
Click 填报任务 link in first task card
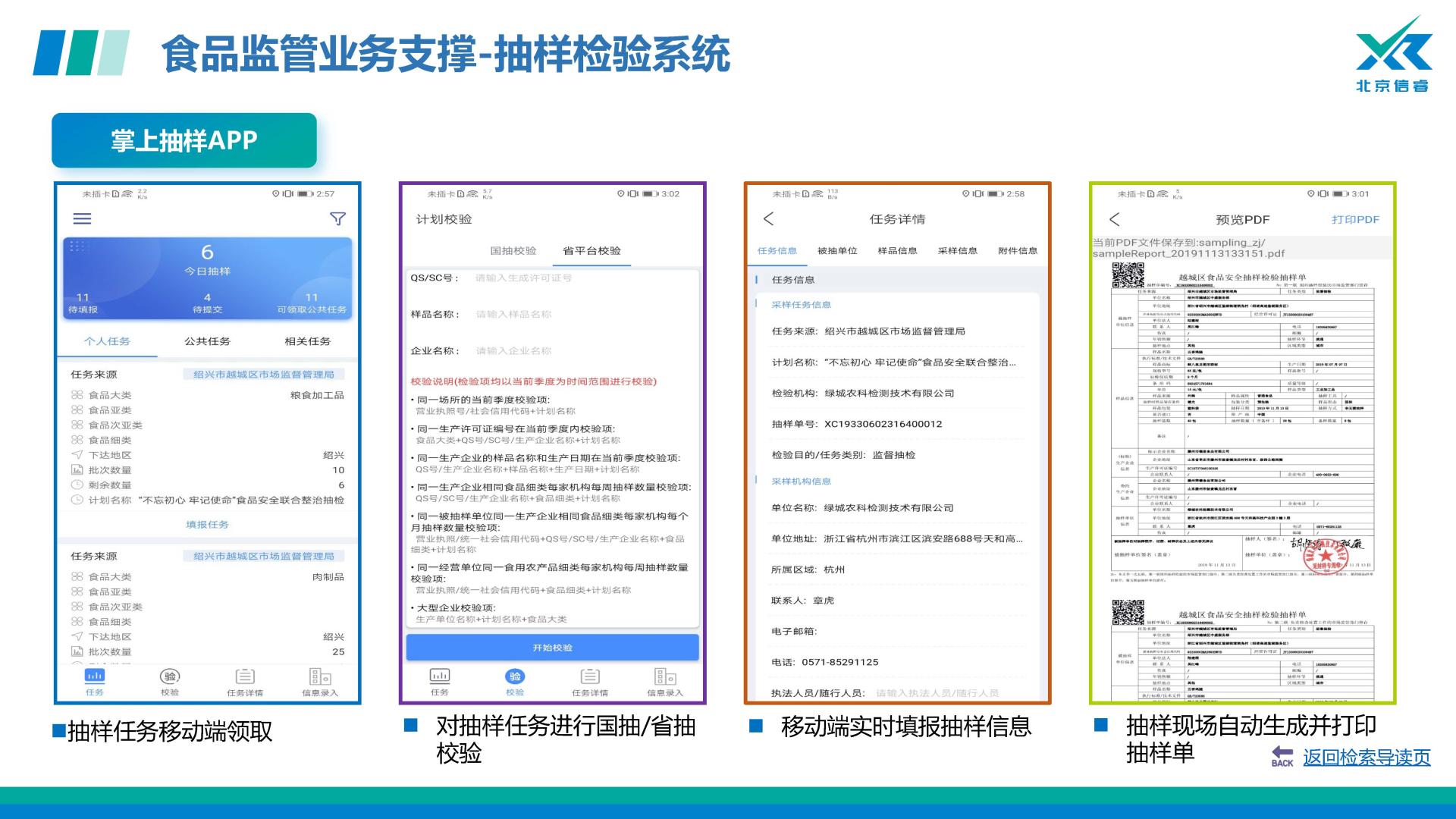207,524
